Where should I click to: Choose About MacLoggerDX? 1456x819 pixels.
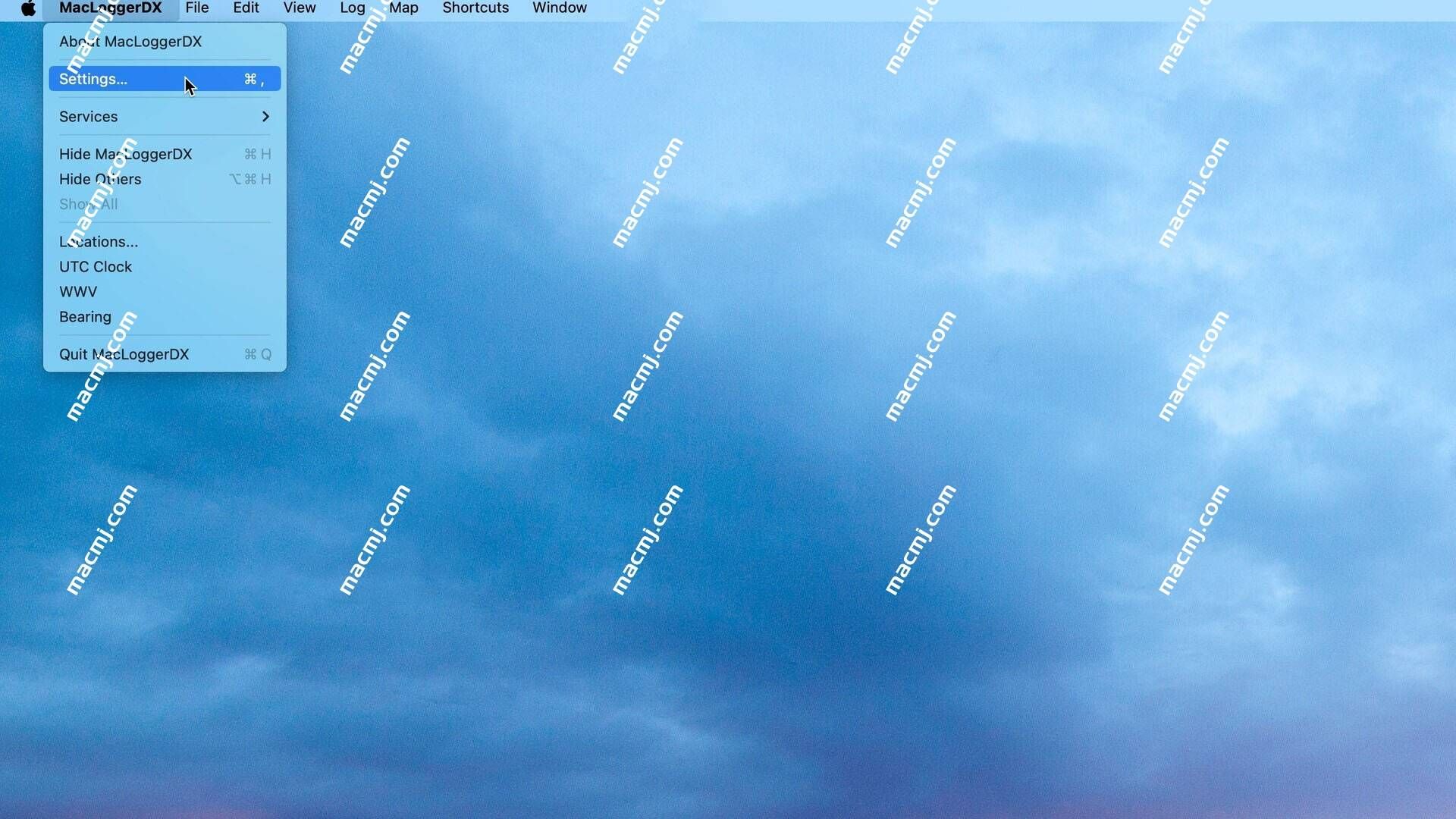(x=165, y=42)
